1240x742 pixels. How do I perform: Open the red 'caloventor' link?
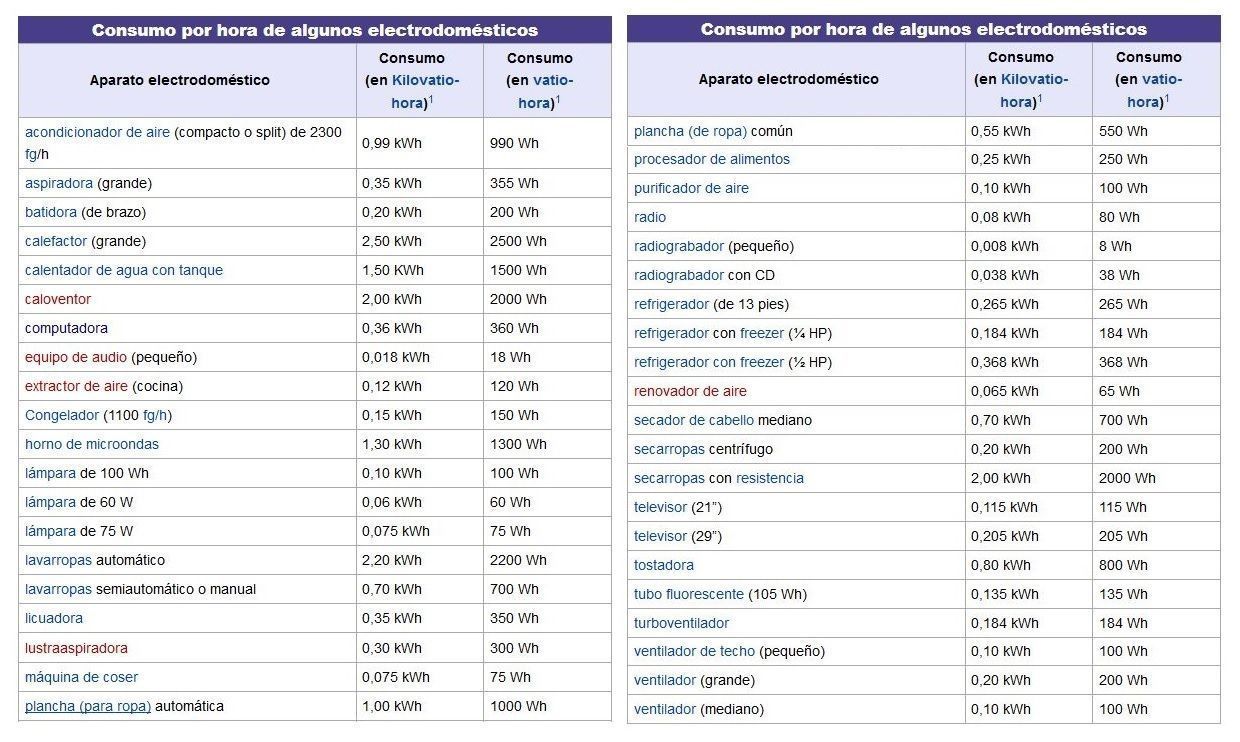coord(58,299)
